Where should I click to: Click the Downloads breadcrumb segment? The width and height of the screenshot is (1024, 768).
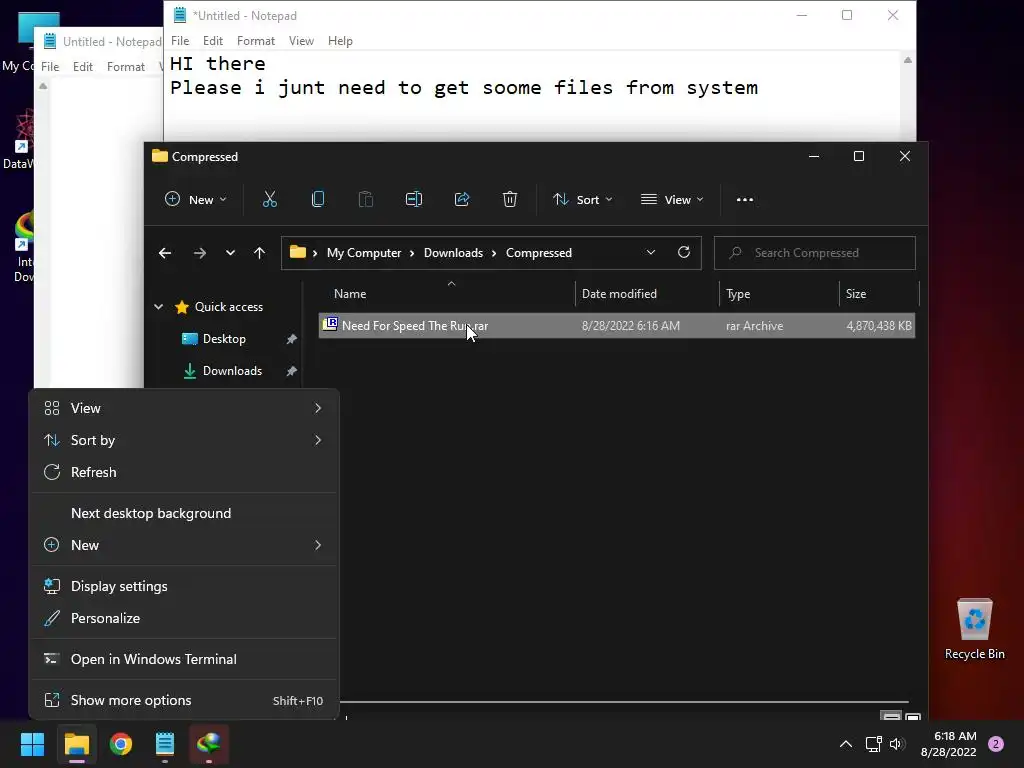(453, 253)
